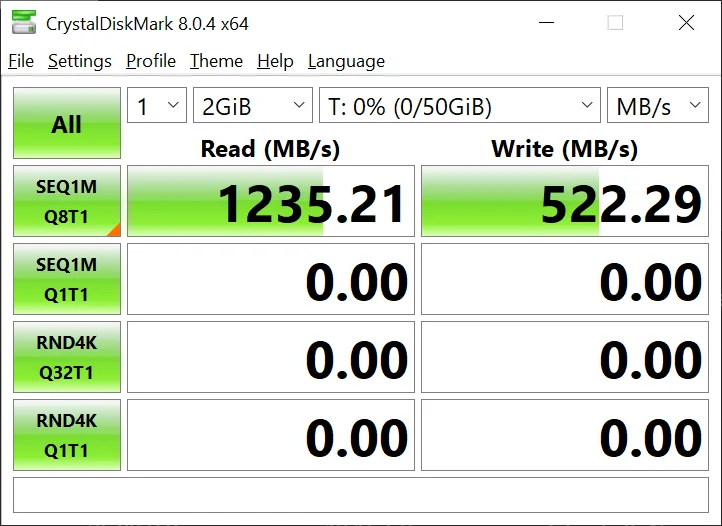This screenshot has height=526, width=722.
Task: Click the SEQ1M Q8T1 read value 1235.21
Action: (x=271, y=201)
